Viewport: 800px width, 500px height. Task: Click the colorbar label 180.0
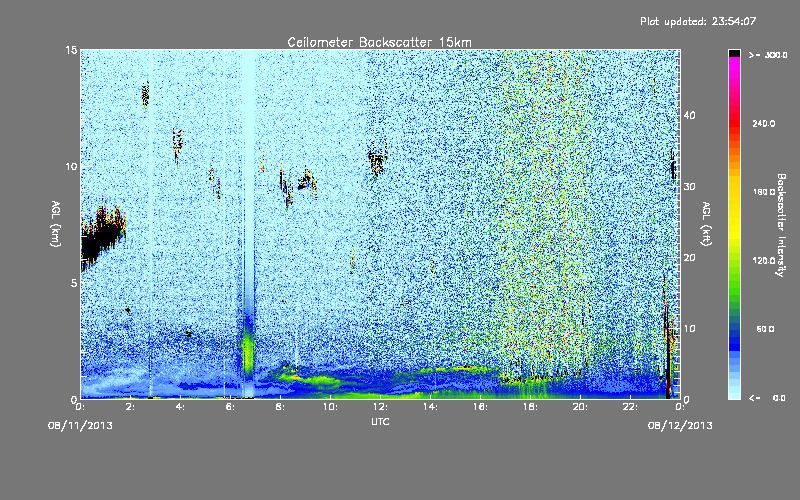click(x=764, y=192)
